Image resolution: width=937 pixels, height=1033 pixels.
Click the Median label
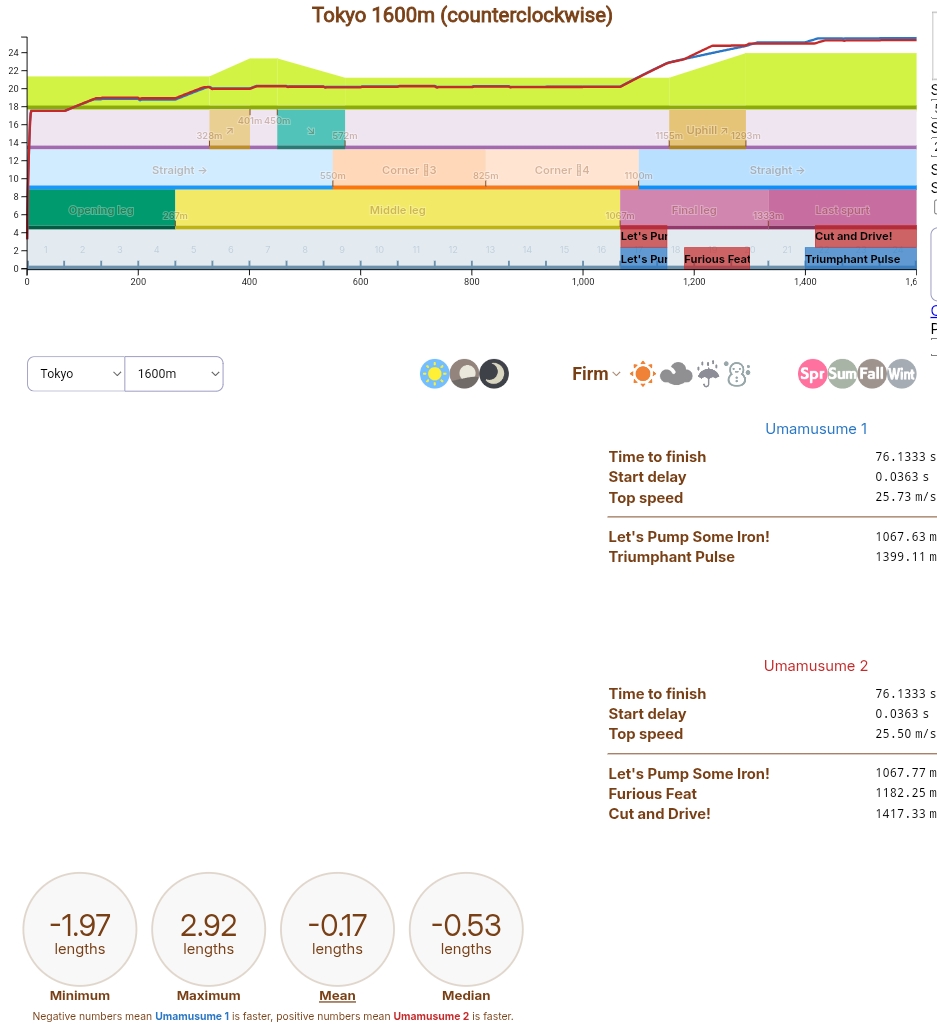coord(466,995)
